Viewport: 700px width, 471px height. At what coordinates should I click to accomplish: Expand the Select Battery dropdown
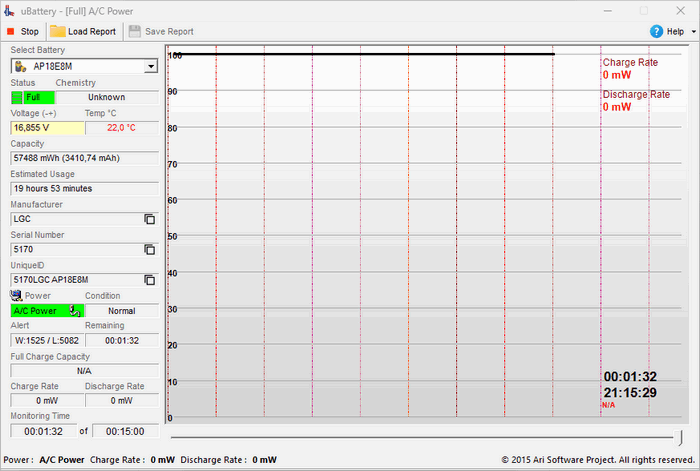(150, 67)
